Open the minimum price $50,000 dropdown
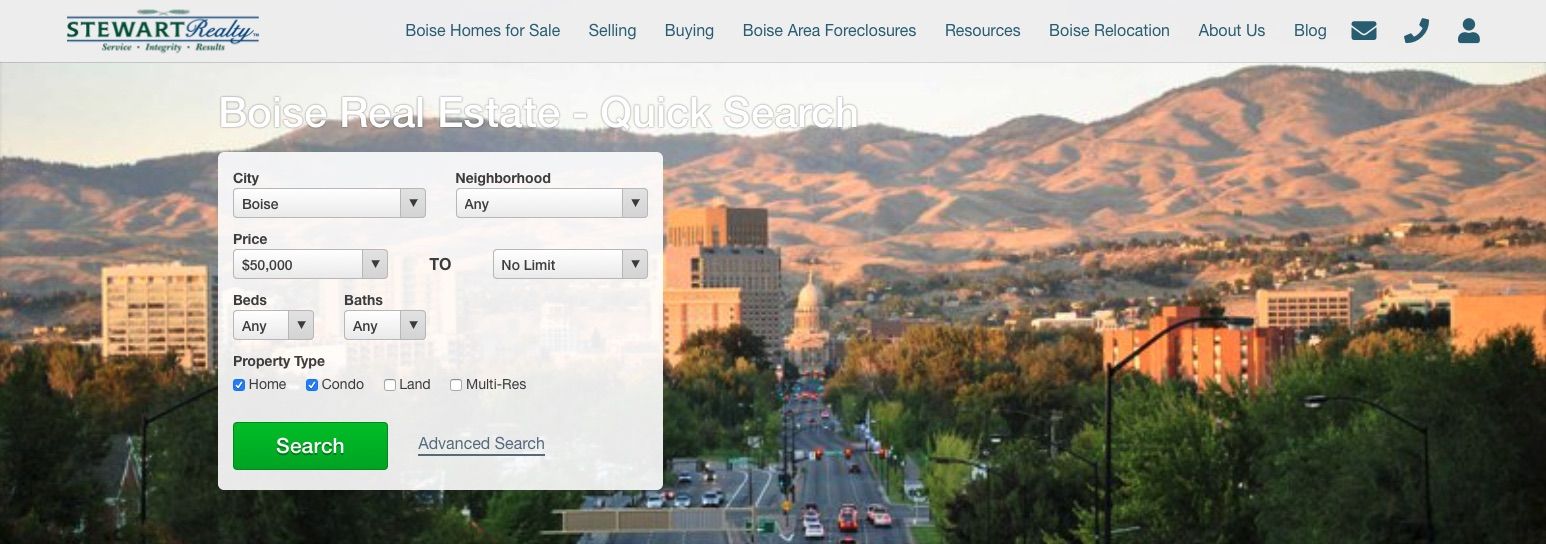Image resolution: width=1546 pixels, height=544 pixels. 310,264
